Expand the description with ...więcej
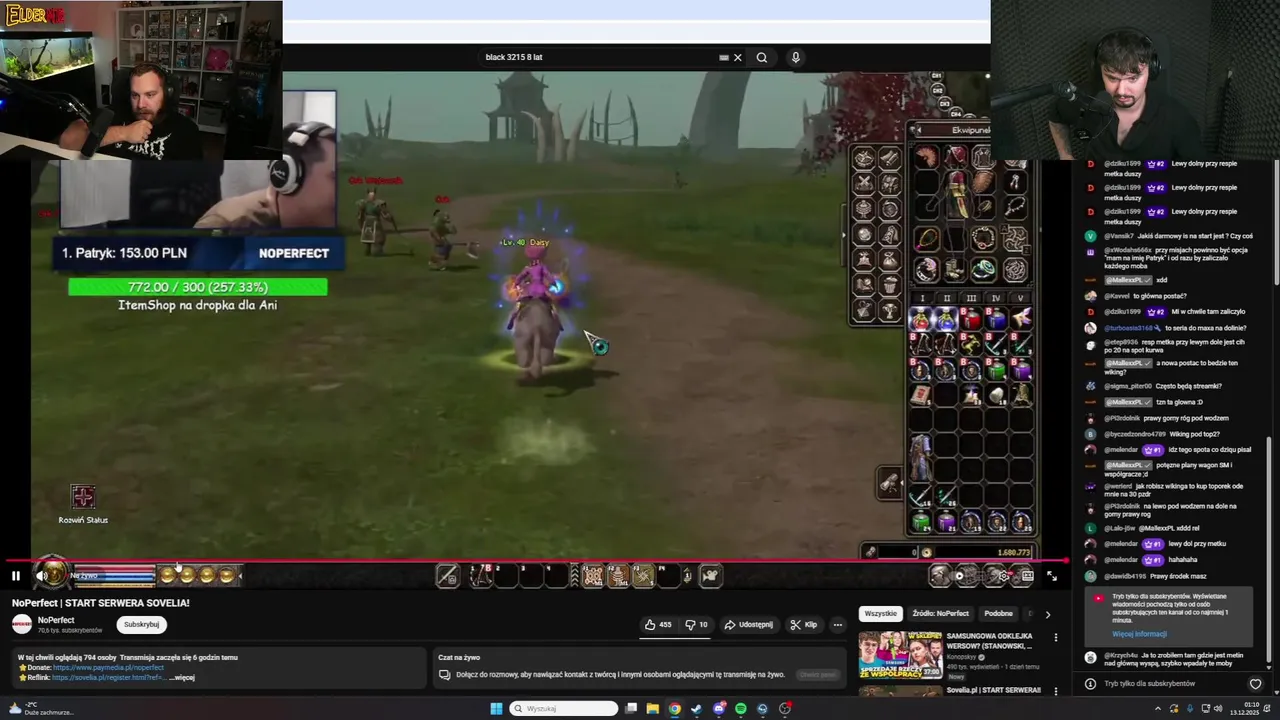Screen dimensions: 1280x720 coord(183,677)
